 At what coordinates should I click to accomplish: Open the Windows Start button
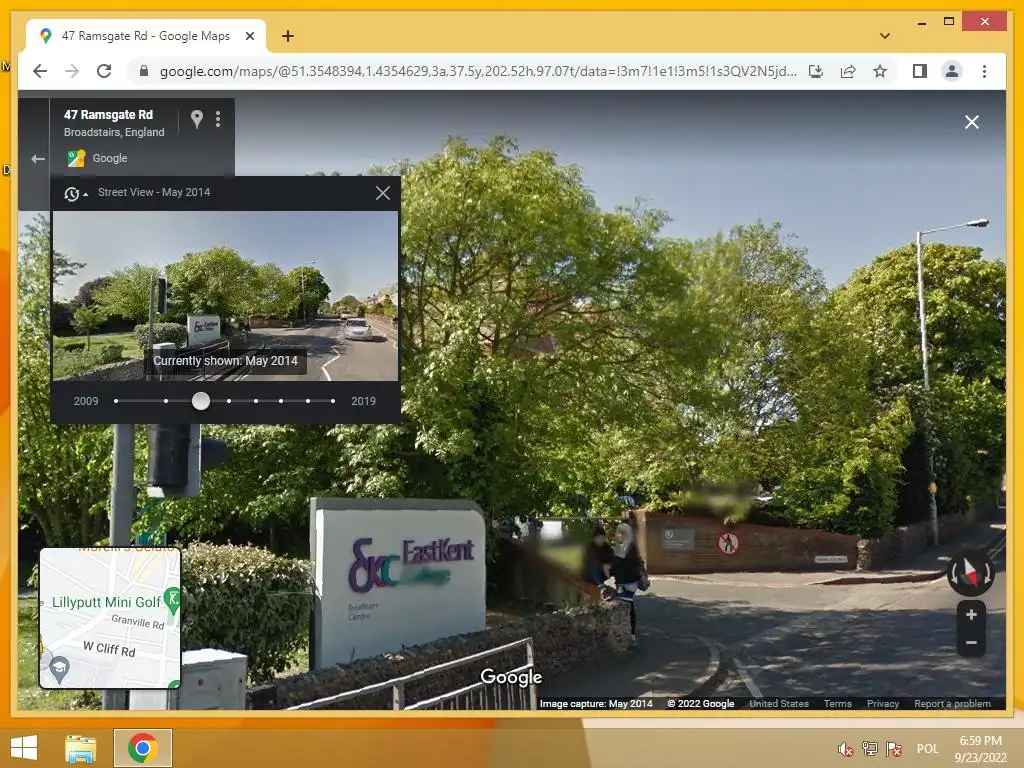click(24, 748)
